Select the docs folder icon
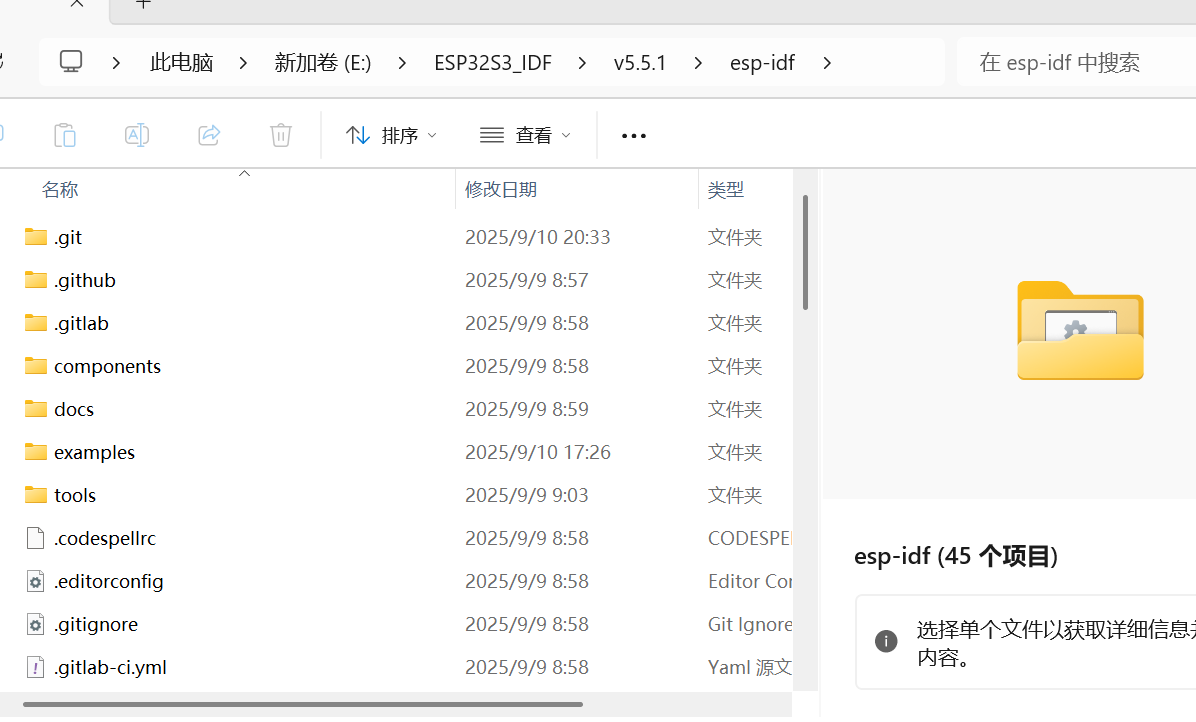 click(x=35, y=409)
